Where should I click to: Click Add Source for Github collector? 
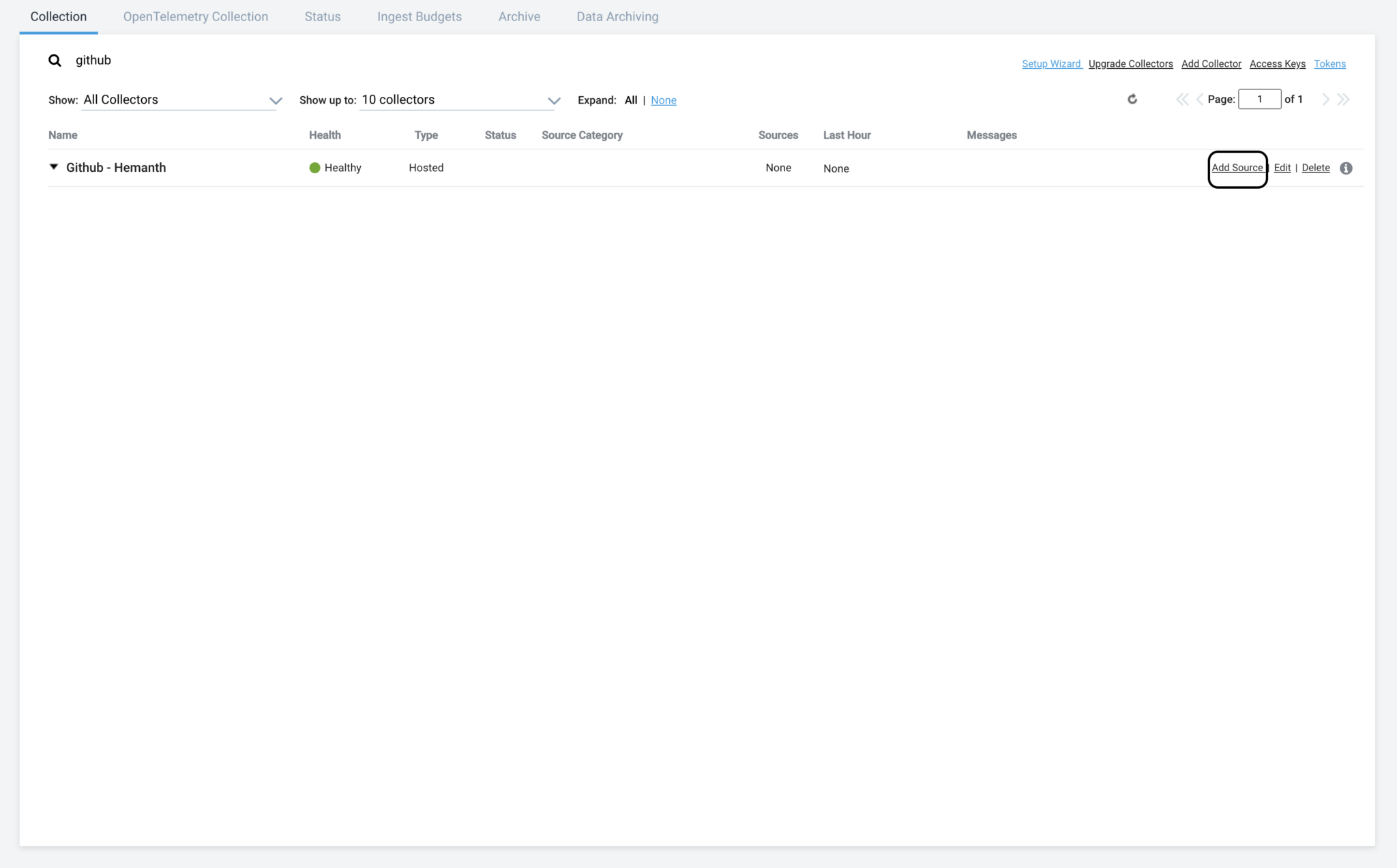pos(1237,168)
